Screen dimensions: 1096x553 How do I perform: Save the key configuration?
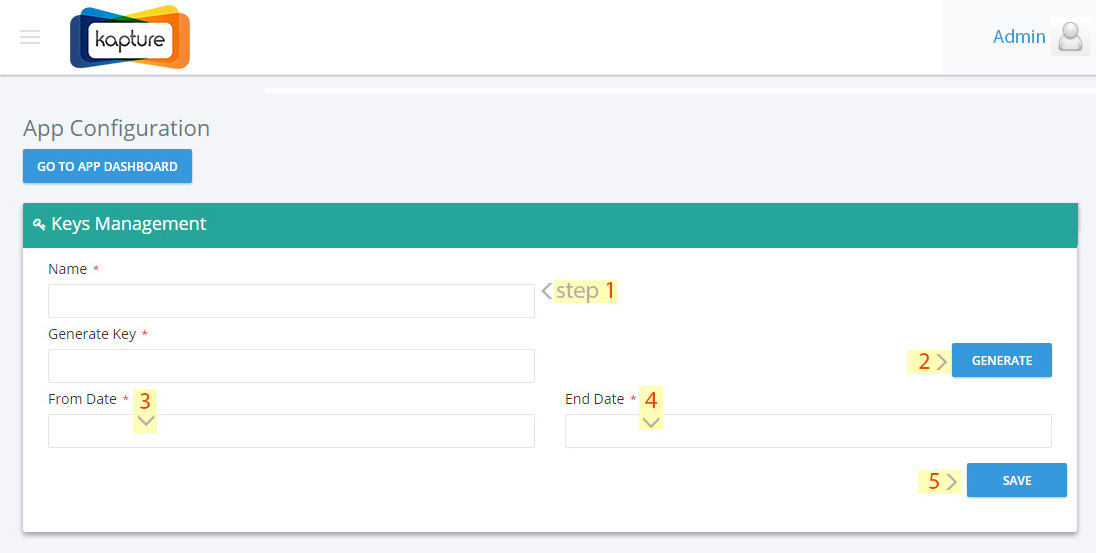(1017, 480)
